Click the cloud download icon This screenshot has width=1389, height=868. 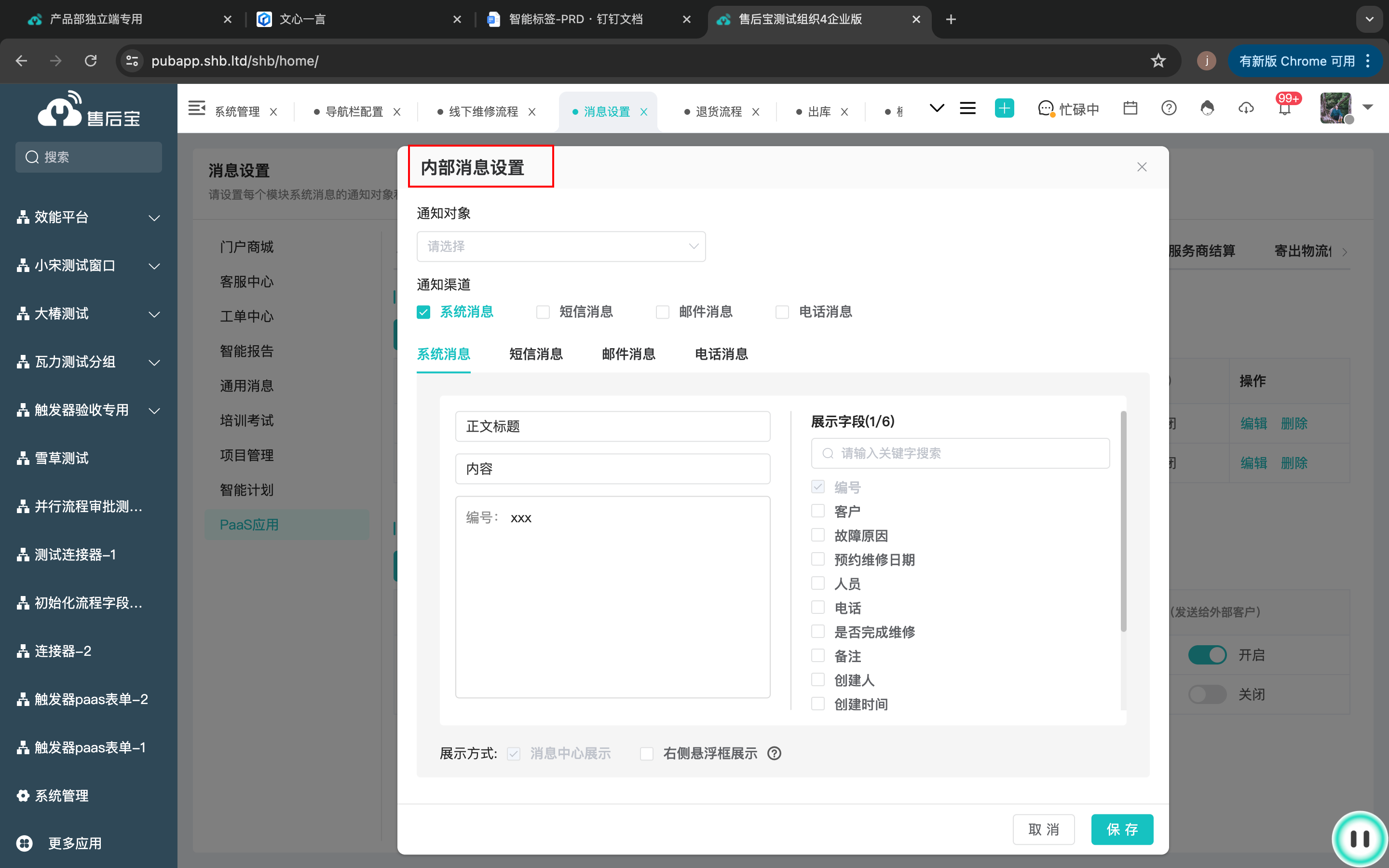(1245, 108)
